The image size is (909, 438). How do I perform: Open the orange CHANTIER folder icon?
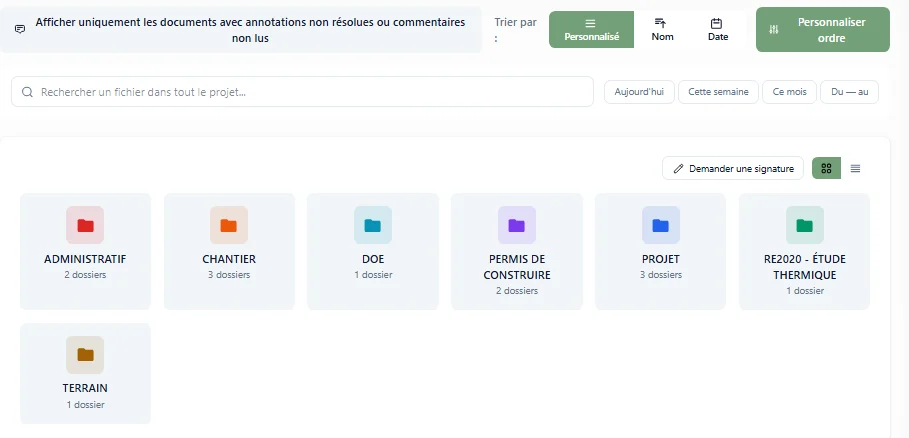pos(229,225)
